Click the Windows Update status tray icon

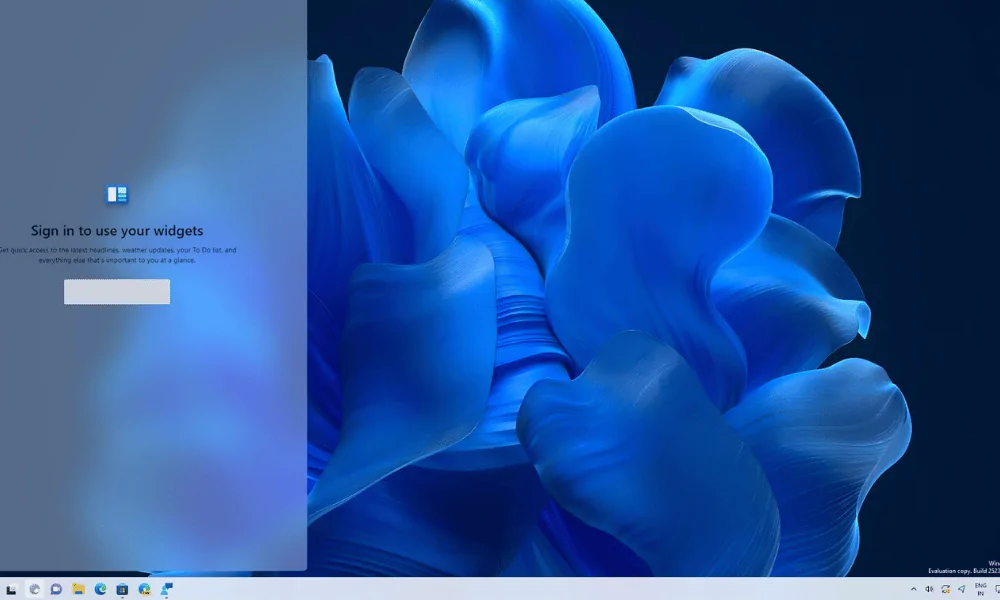pos(945,589)
